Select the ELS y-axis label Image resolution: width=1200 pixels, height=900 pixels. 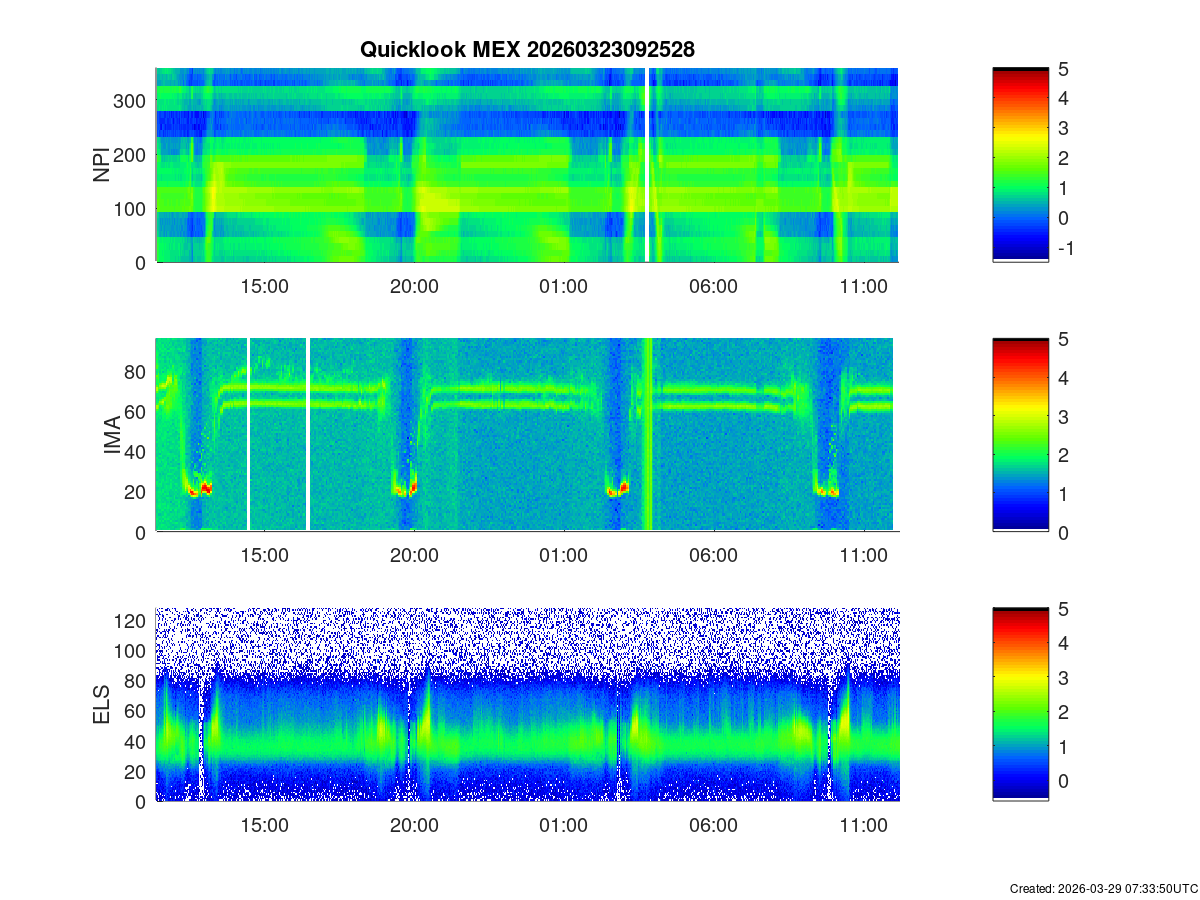click(102, 705)
